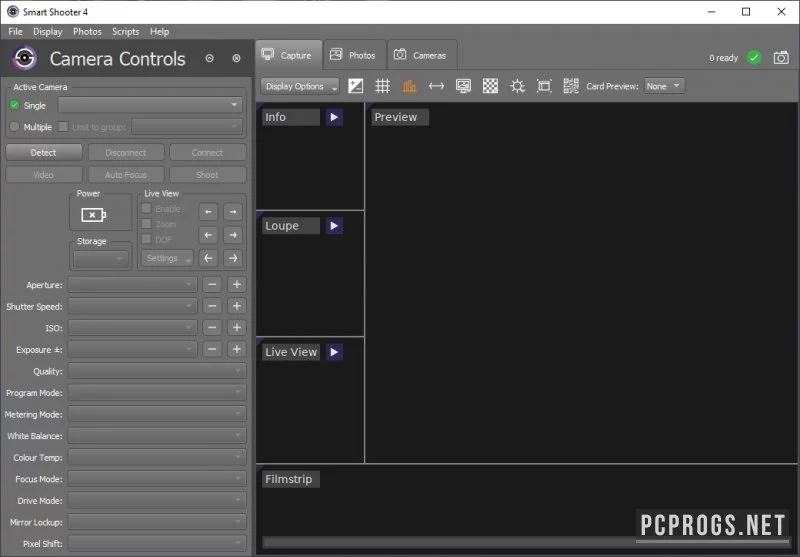
Task: Toggle the Limit to group checkbox
Action: 63,126
